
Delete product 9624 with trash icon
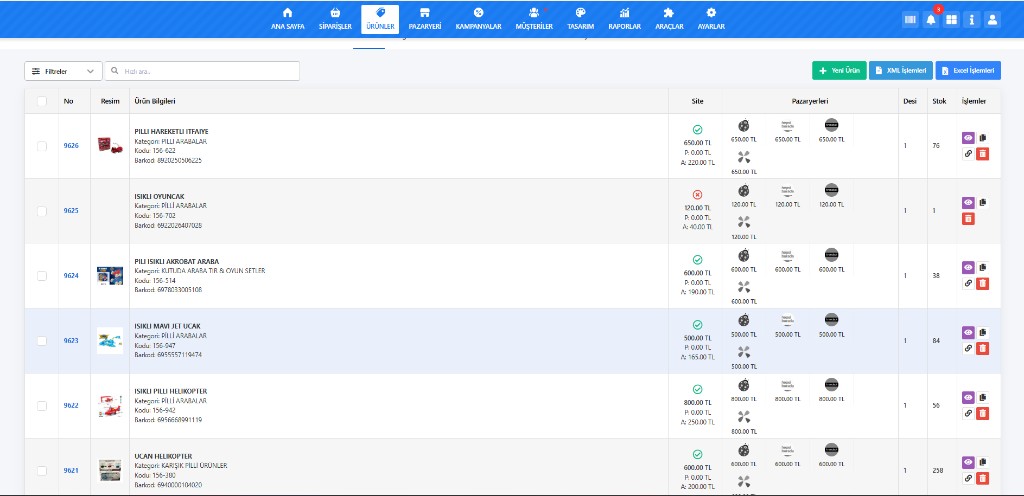(983, 283)
